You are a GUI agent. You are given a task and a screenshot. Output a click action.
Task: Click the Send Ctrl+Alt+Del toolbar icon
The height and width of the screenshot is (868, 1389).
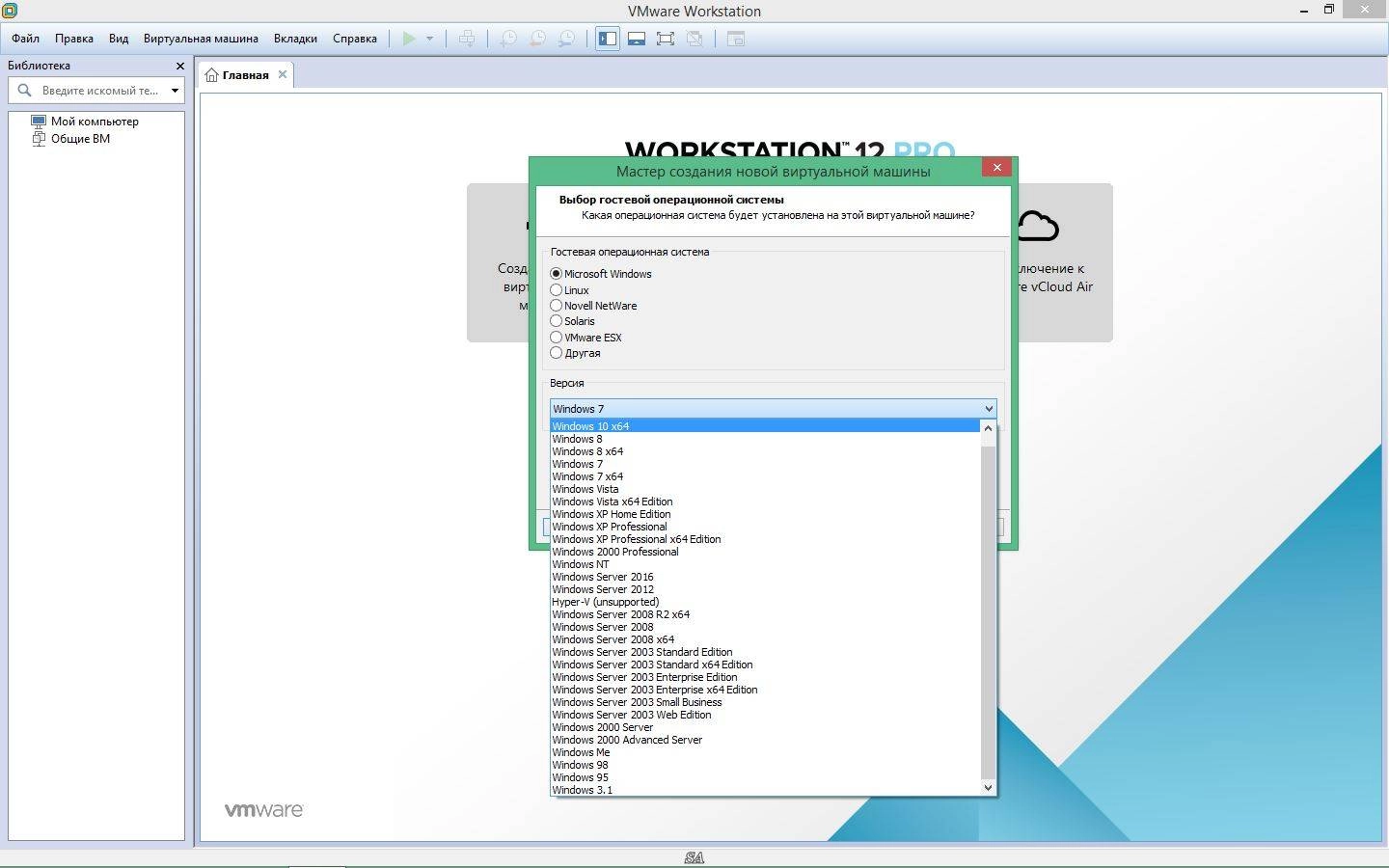point(467,39)
